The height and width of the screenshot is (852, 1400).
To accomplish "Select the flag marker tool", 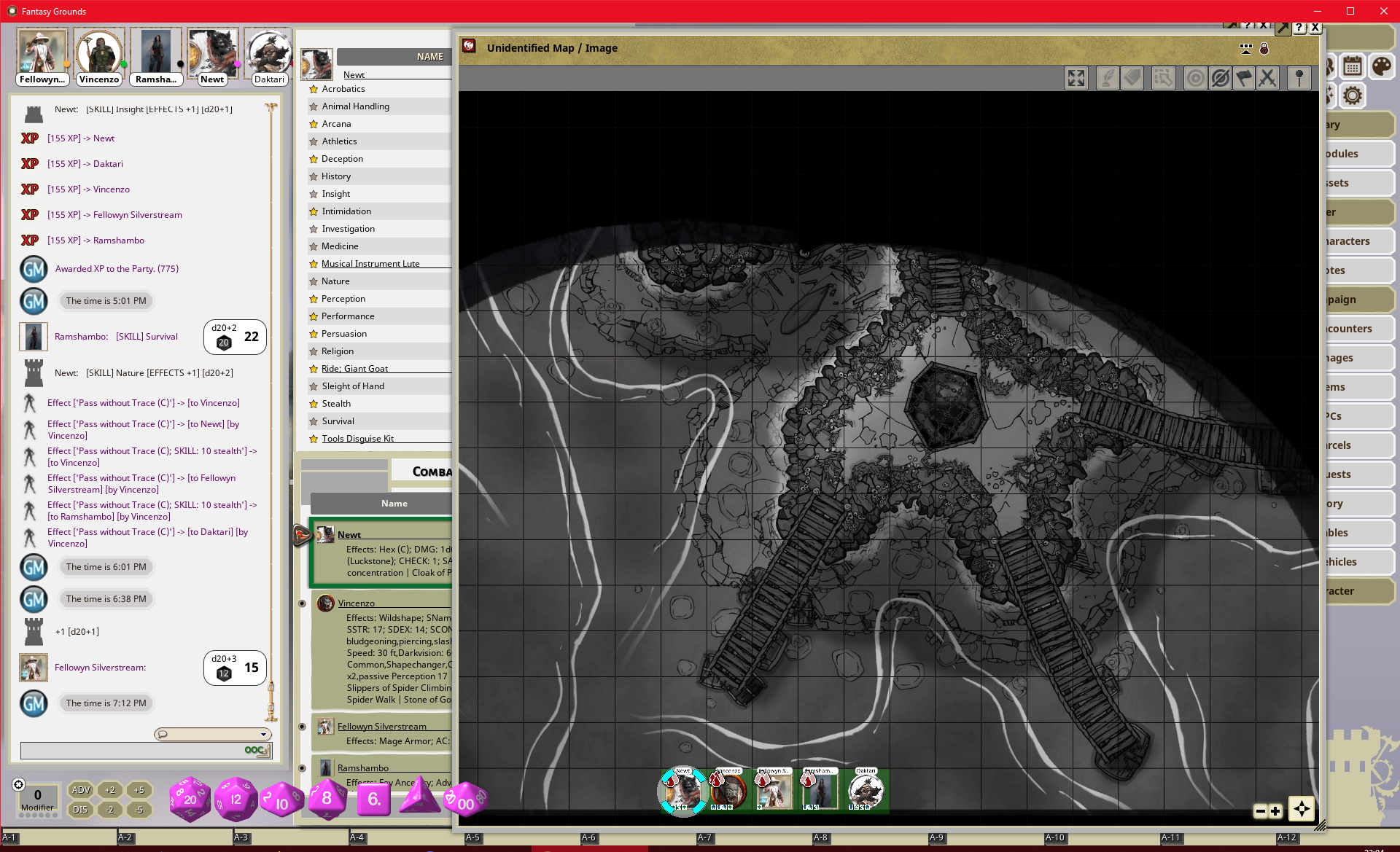I will pyautogui.click(x=1244, y=79).
